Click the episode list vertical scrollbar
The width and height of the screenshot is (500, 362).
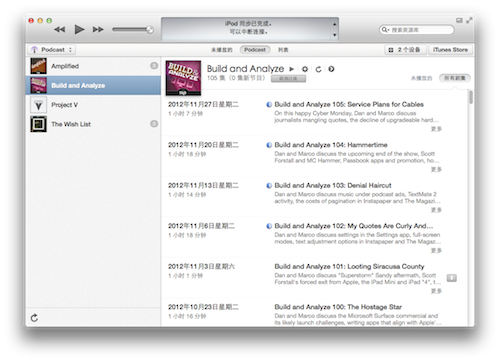(x=471, y=97)
